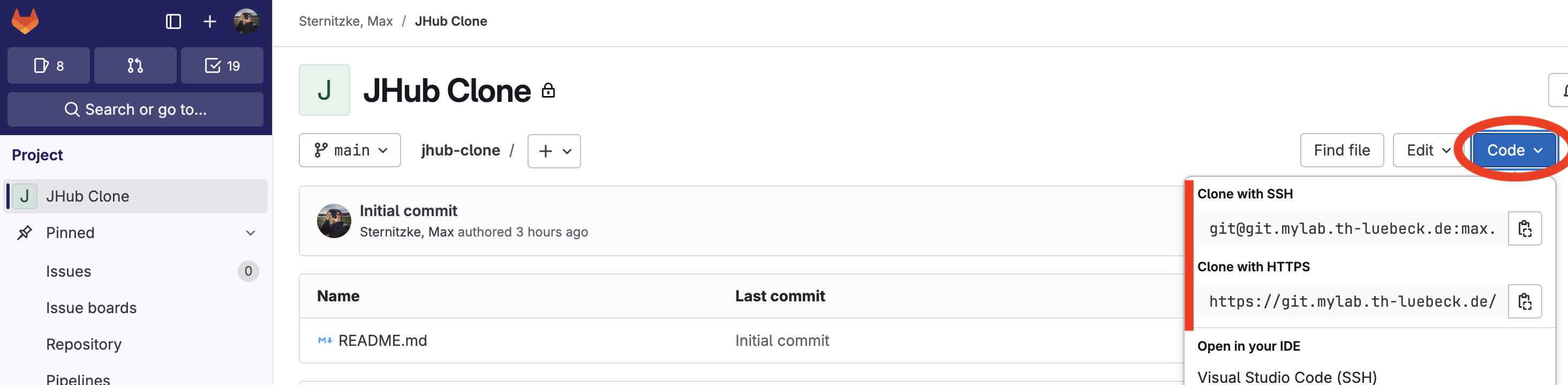Expand the add-file plus dropdown
The height and width of the screenshot is (385, 1568).
[554, 151]
